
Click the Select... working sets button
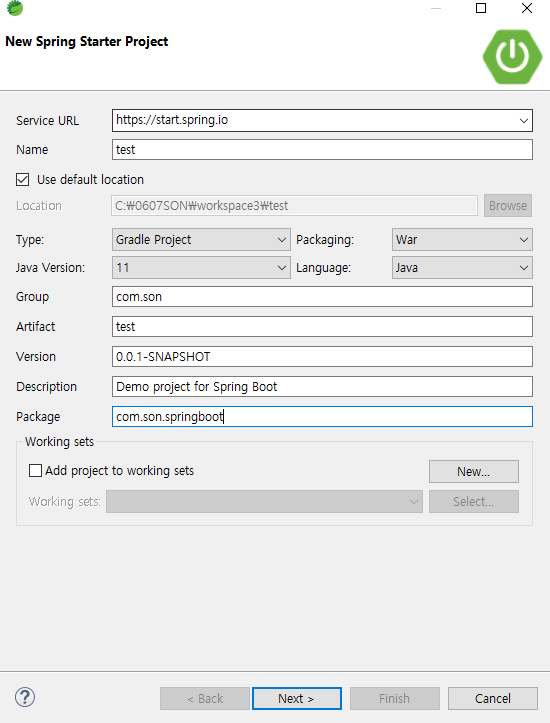tap(473, 501)
